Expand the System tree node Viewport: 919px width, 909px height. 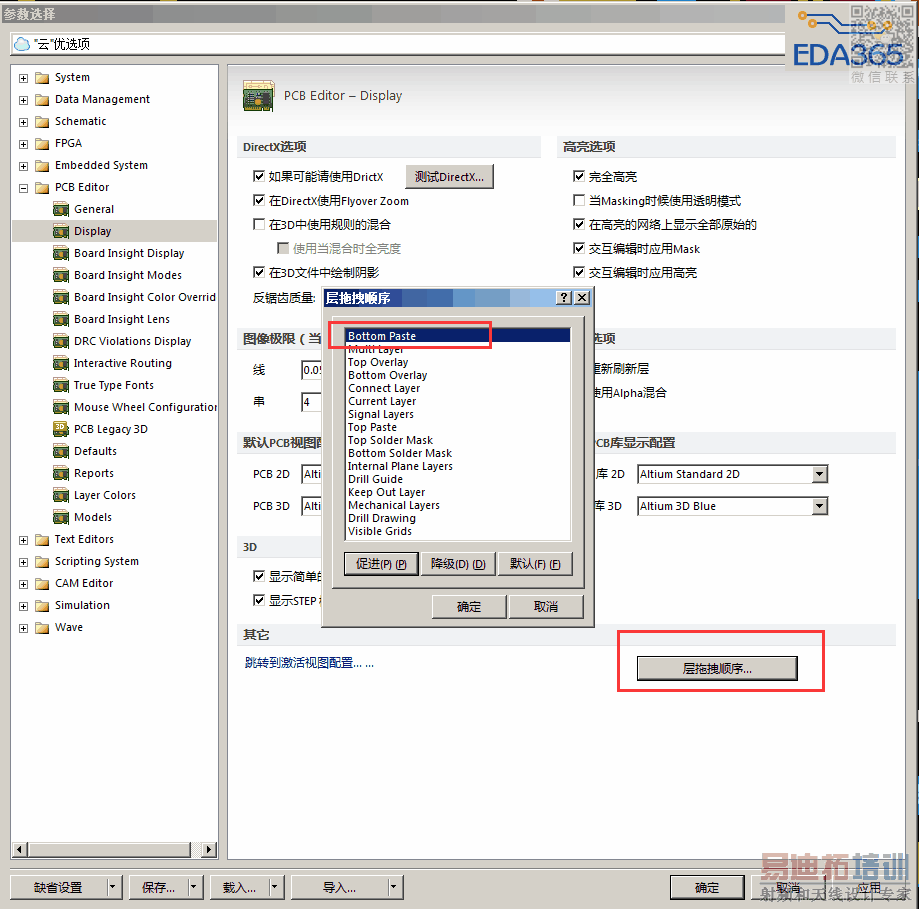point(23,78)
